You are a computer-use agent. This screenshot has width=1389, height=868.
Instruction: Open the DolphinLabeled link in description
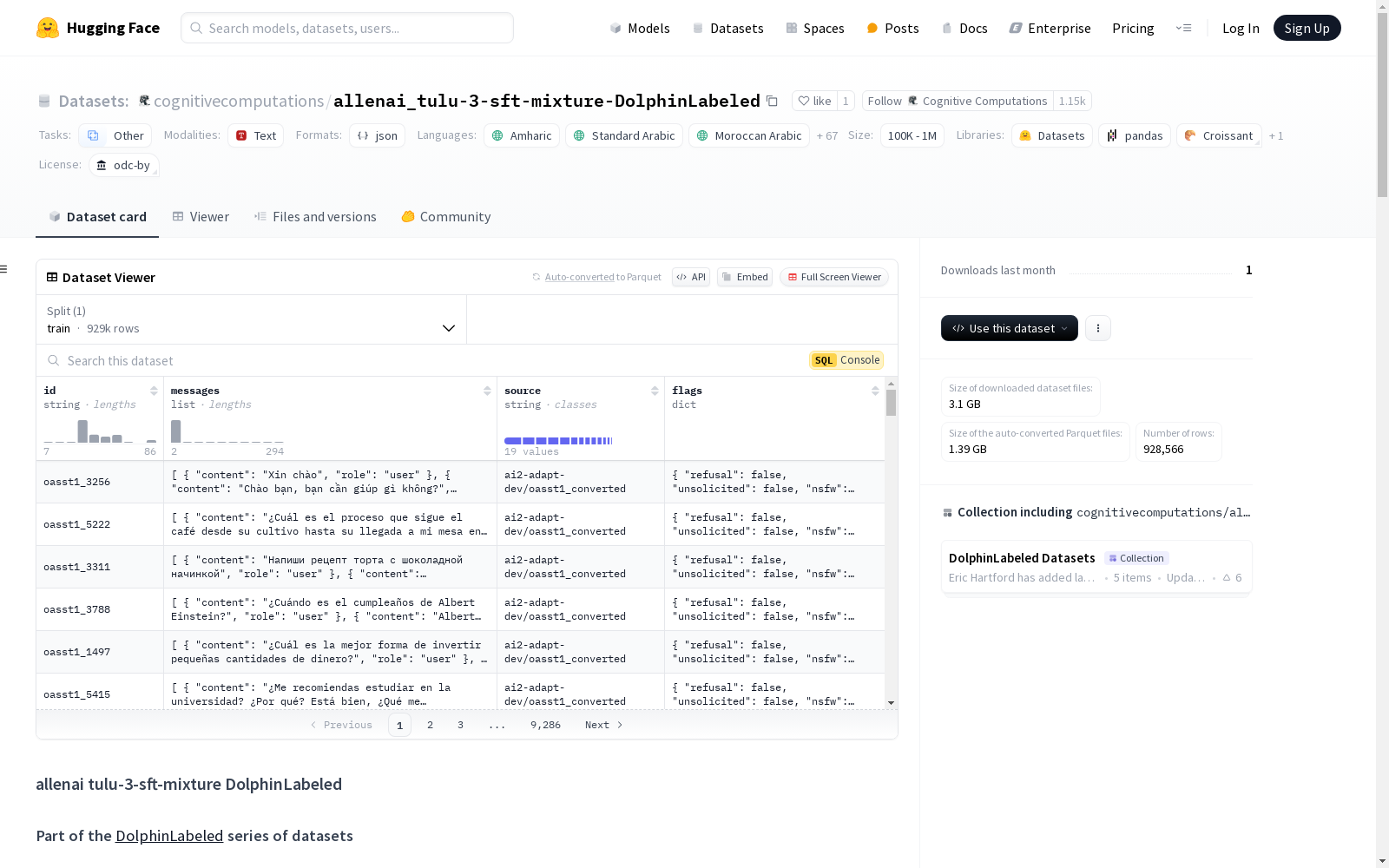pos(169,836)
